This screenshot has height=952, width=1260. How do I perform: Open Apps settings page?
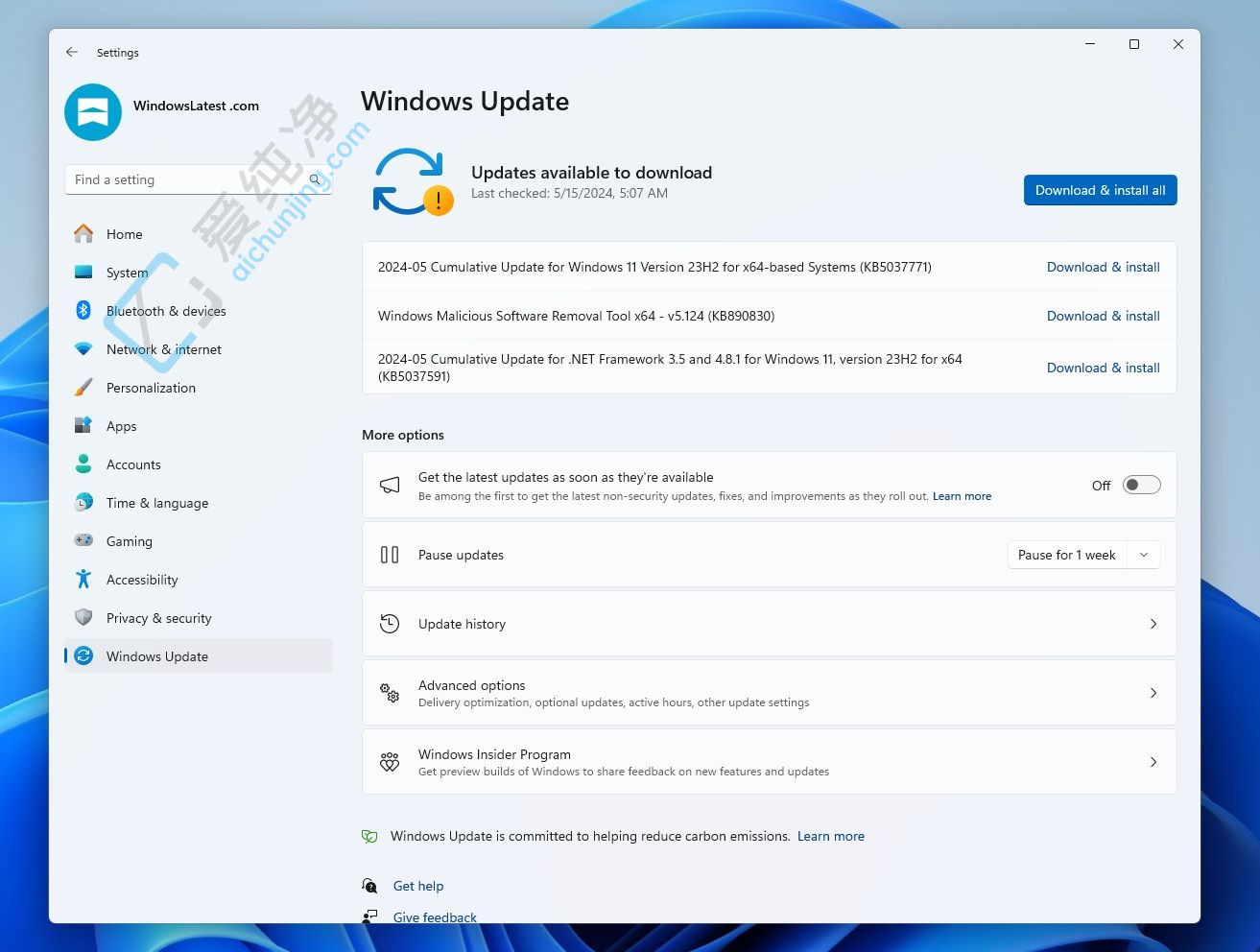click(199, 426)
